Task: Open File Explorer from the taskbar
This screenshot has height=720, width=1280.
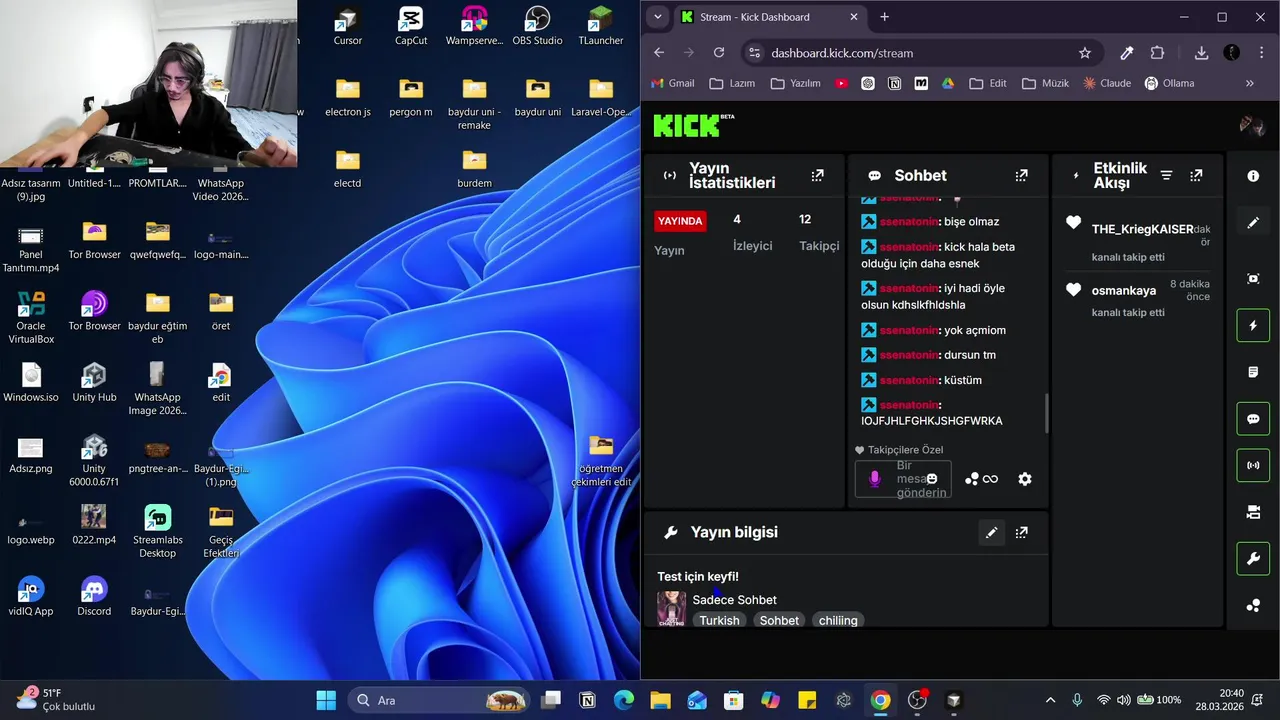Action: [x=660, y=700]
